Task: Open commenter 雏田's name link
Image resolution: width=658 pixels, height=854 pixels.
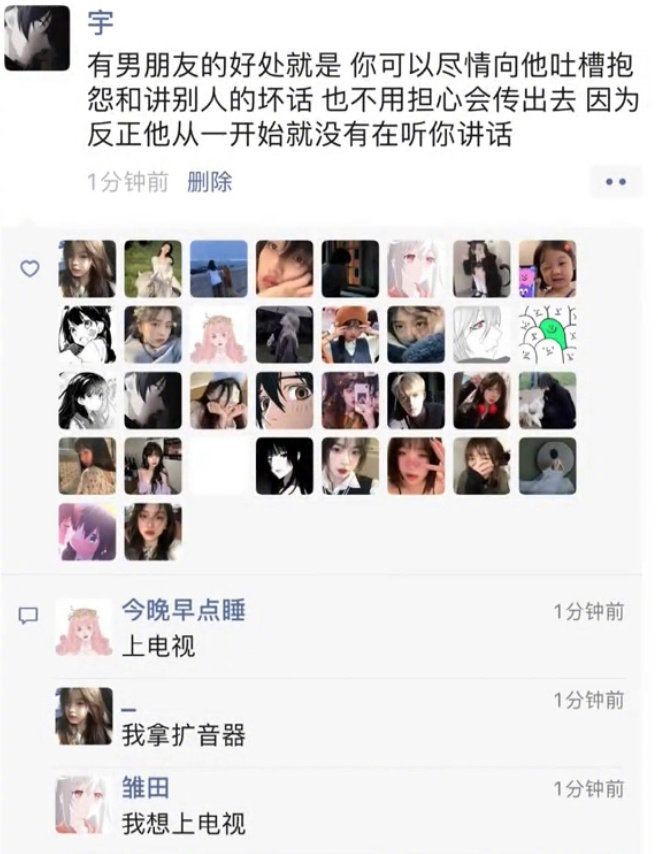Action: click(145, 788)
